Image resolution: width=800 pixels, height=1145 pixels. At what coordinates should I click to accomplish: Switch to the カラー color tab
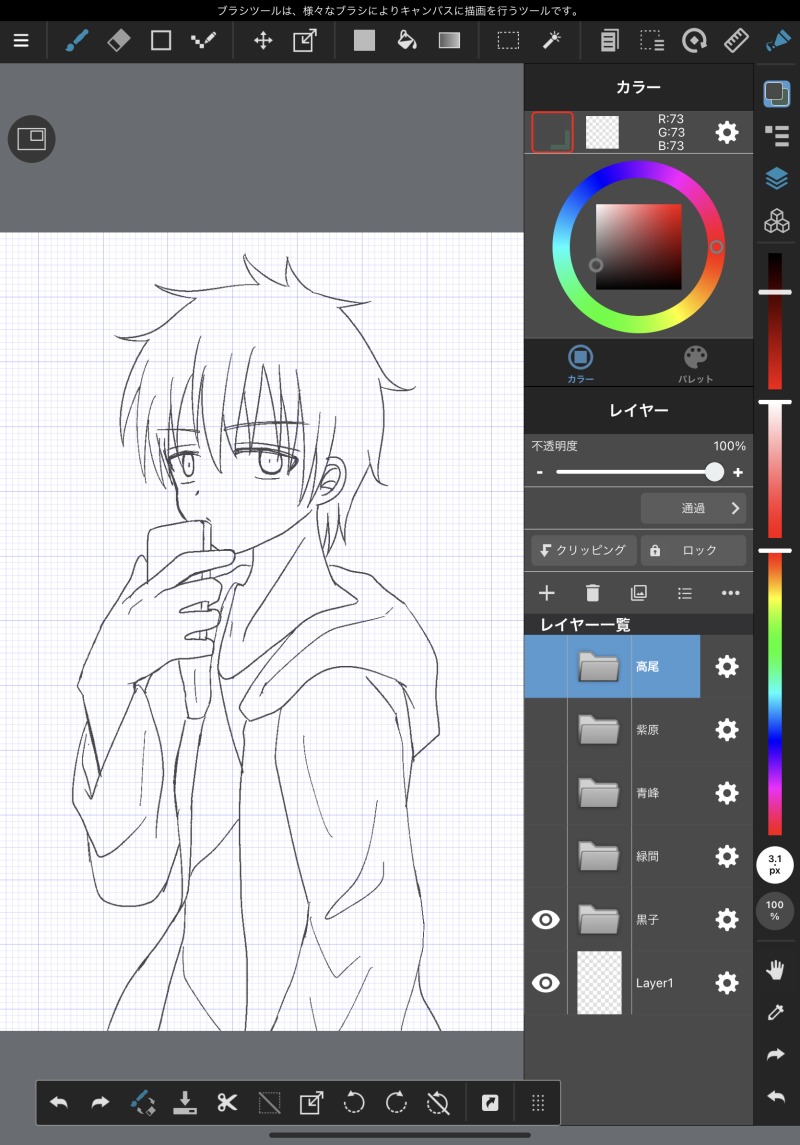click(580, 364)
